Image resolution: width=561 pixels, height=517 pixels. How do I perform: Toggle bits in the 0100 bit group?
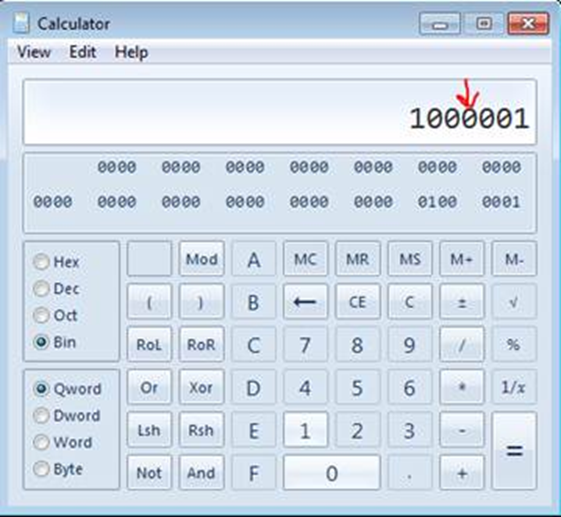tap(437, 202)
